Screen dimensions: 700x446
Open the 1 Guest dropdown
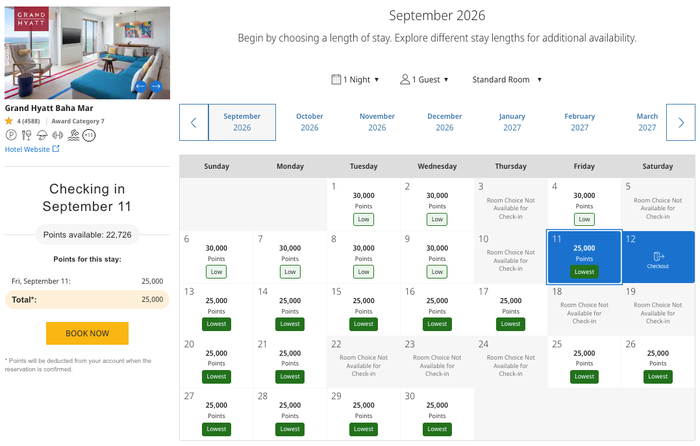point(424,79)
